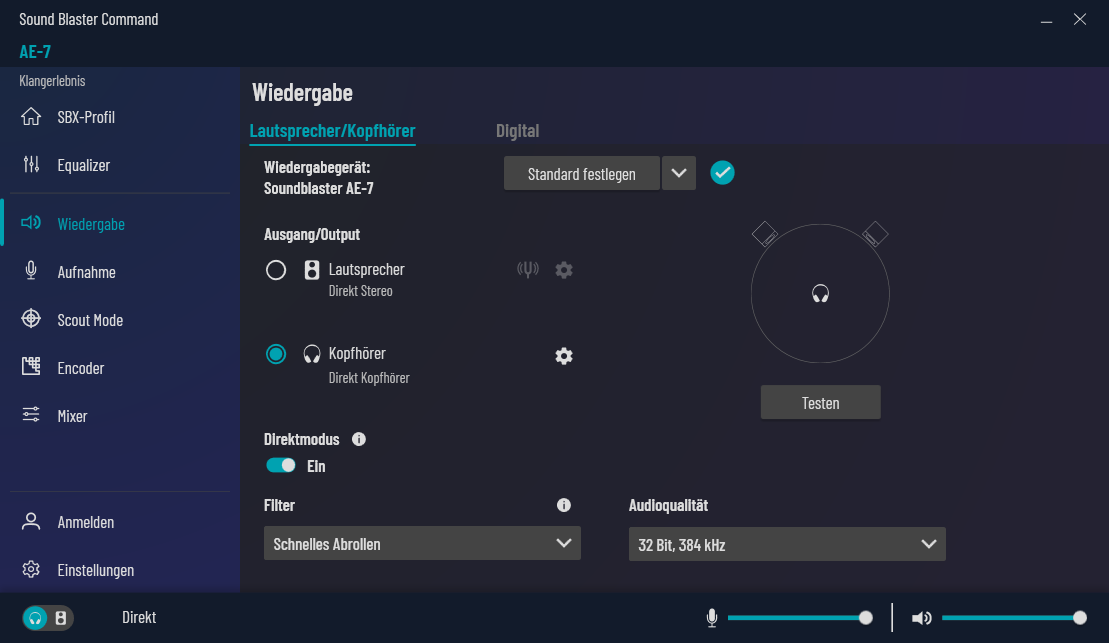Screen dimensions: 1109x643
Task: Open the Filter dropdown showing Schnelles Abrollen
Action: click(x=422, y=543)
